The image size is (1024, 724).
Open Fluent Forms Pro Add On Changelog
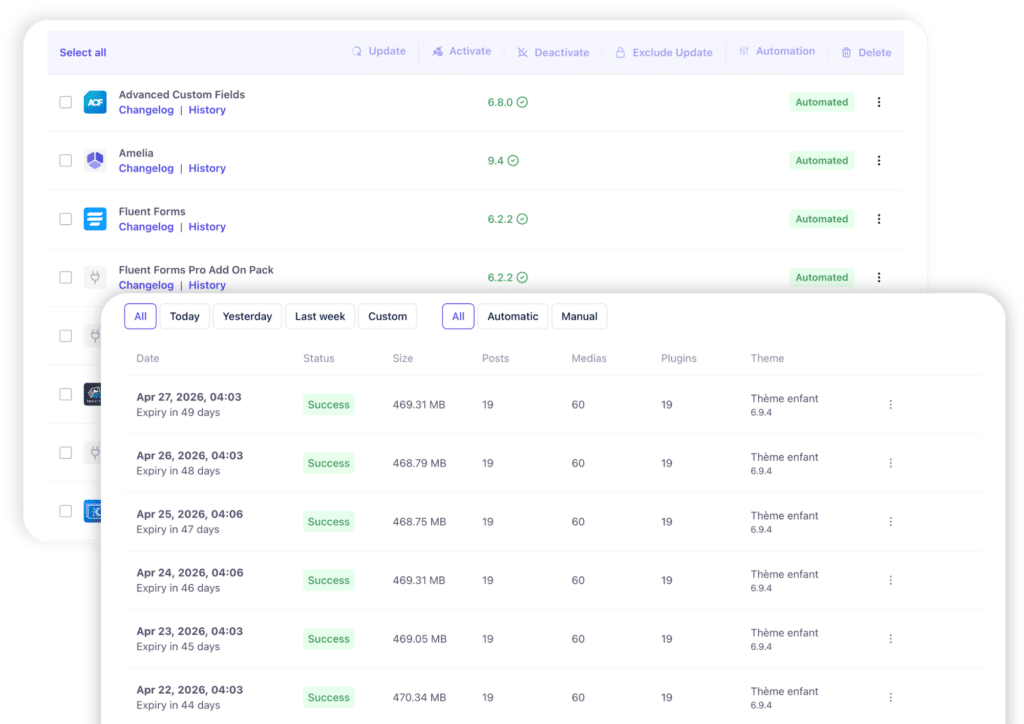(x=146, y=285)
